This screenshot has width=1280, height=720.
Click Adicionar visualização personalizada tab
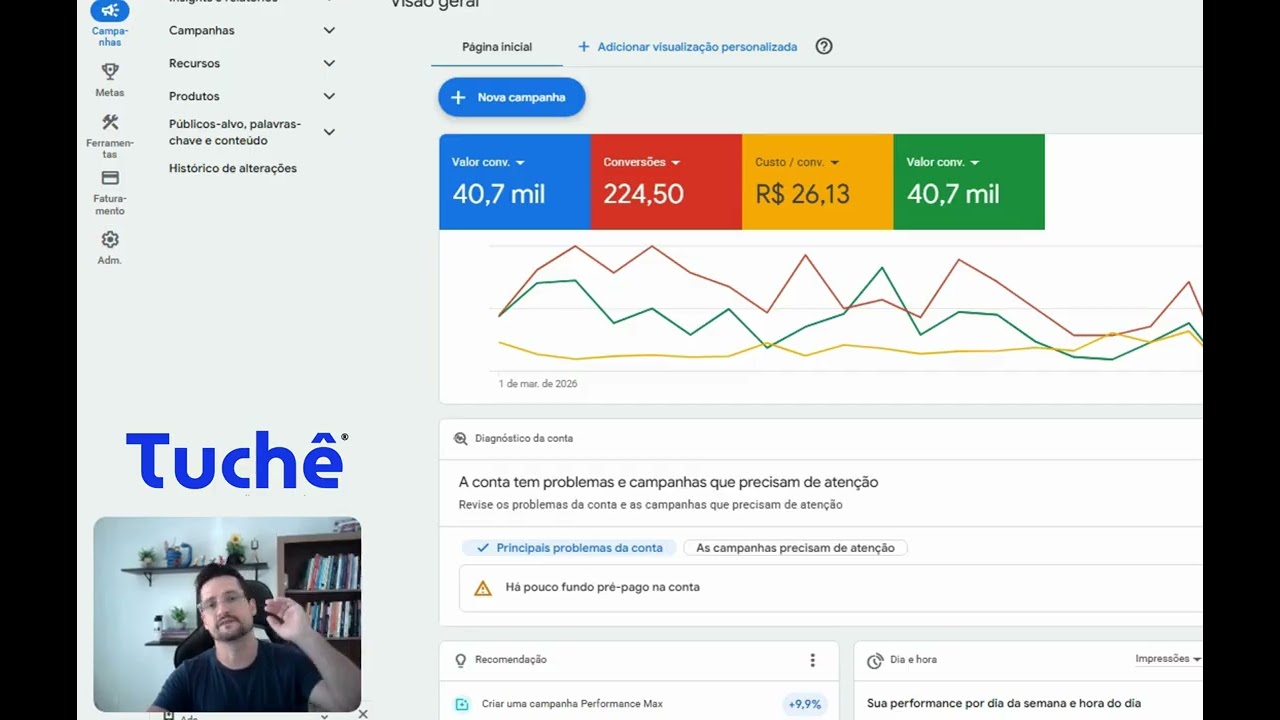point(697,47)
